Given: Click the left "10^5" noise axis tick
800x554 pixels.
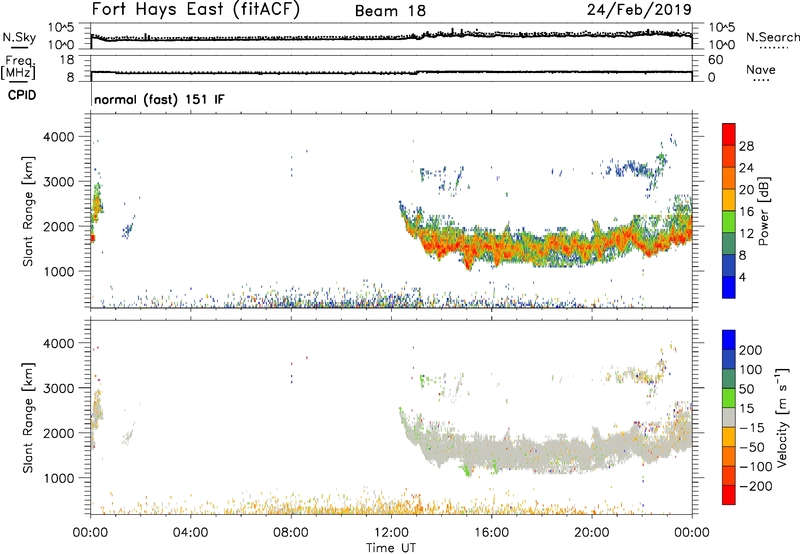Looking at the screenshot, I should pyautogui.click(x=61, y=28).
